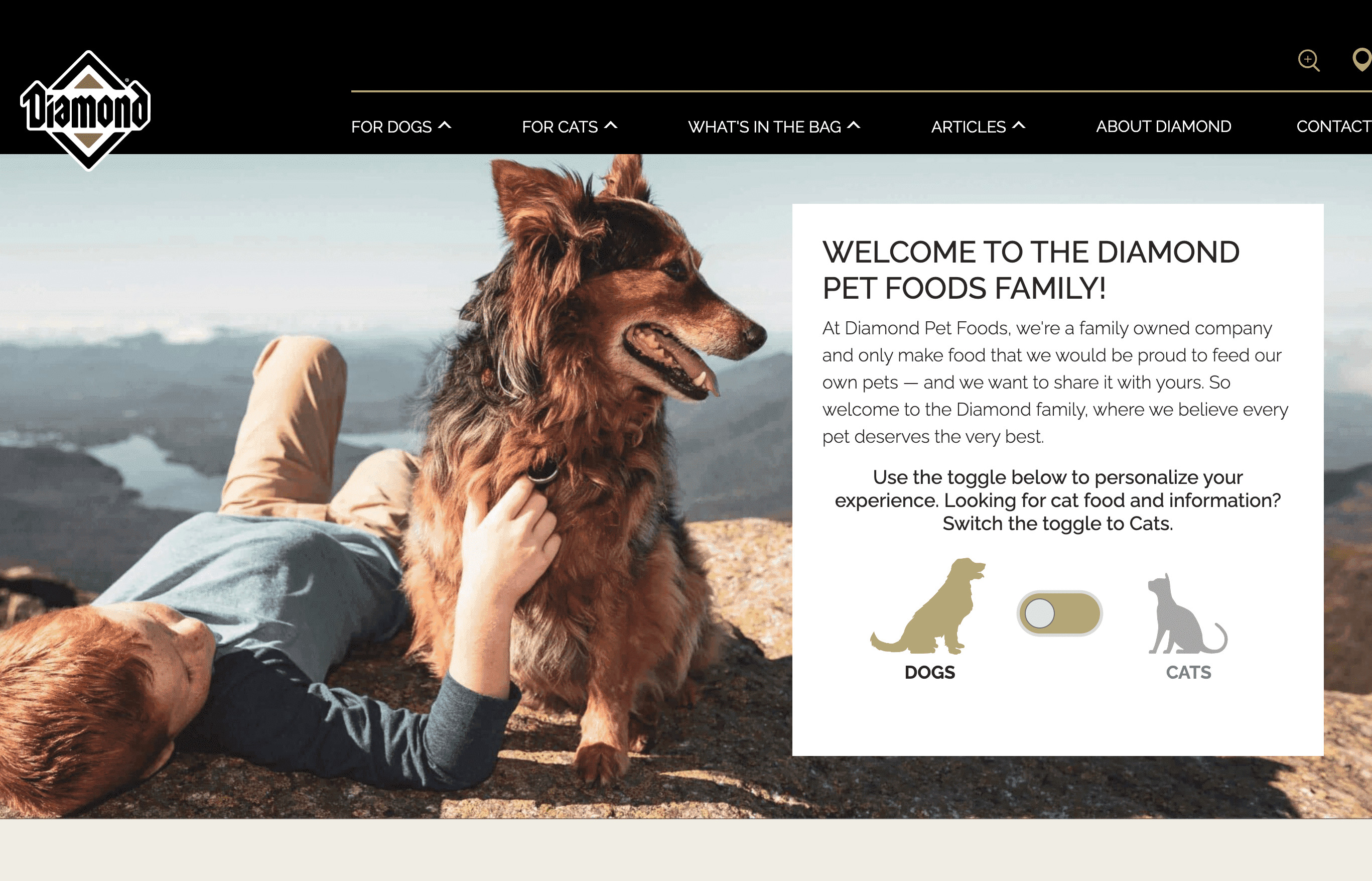
Task: Expand the What's in the Bag menu
Action: click(774, 127)
